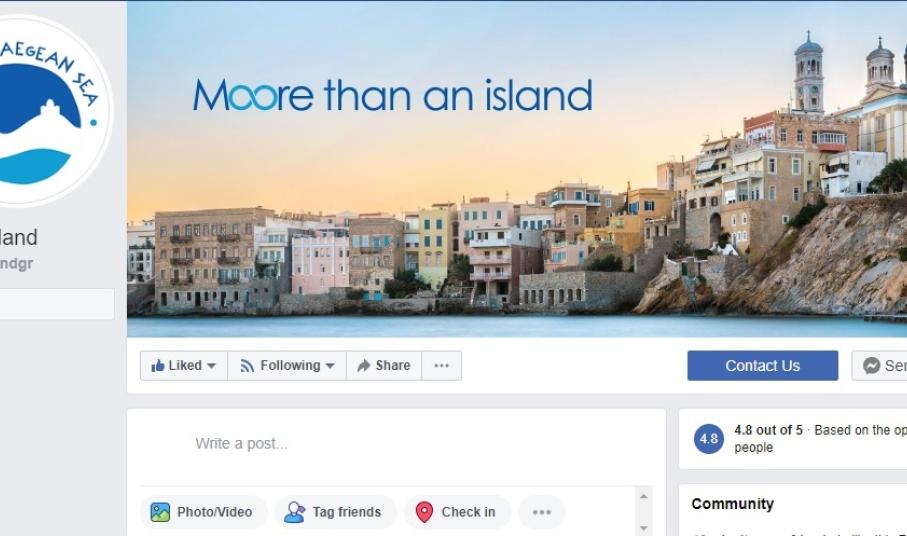Screen dimensions: 907x536
Task: Click the Following feed icon
Action: [x=247, y=365]
